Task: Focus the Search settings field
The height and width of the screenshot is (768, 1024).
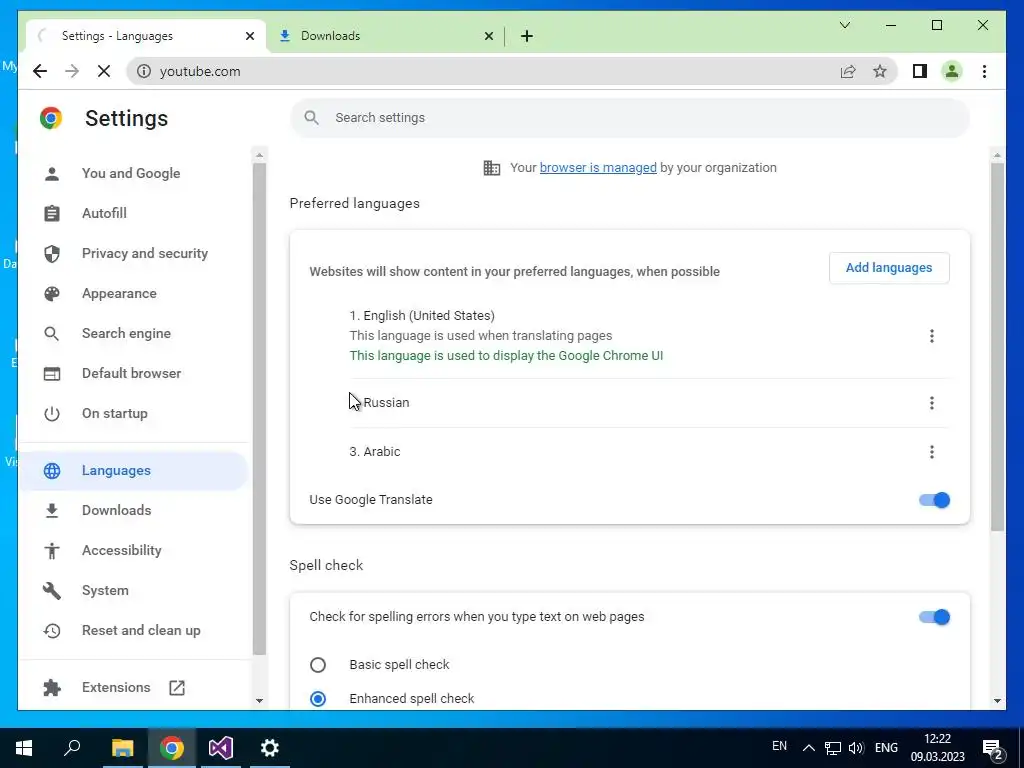Action: point(630,118)
